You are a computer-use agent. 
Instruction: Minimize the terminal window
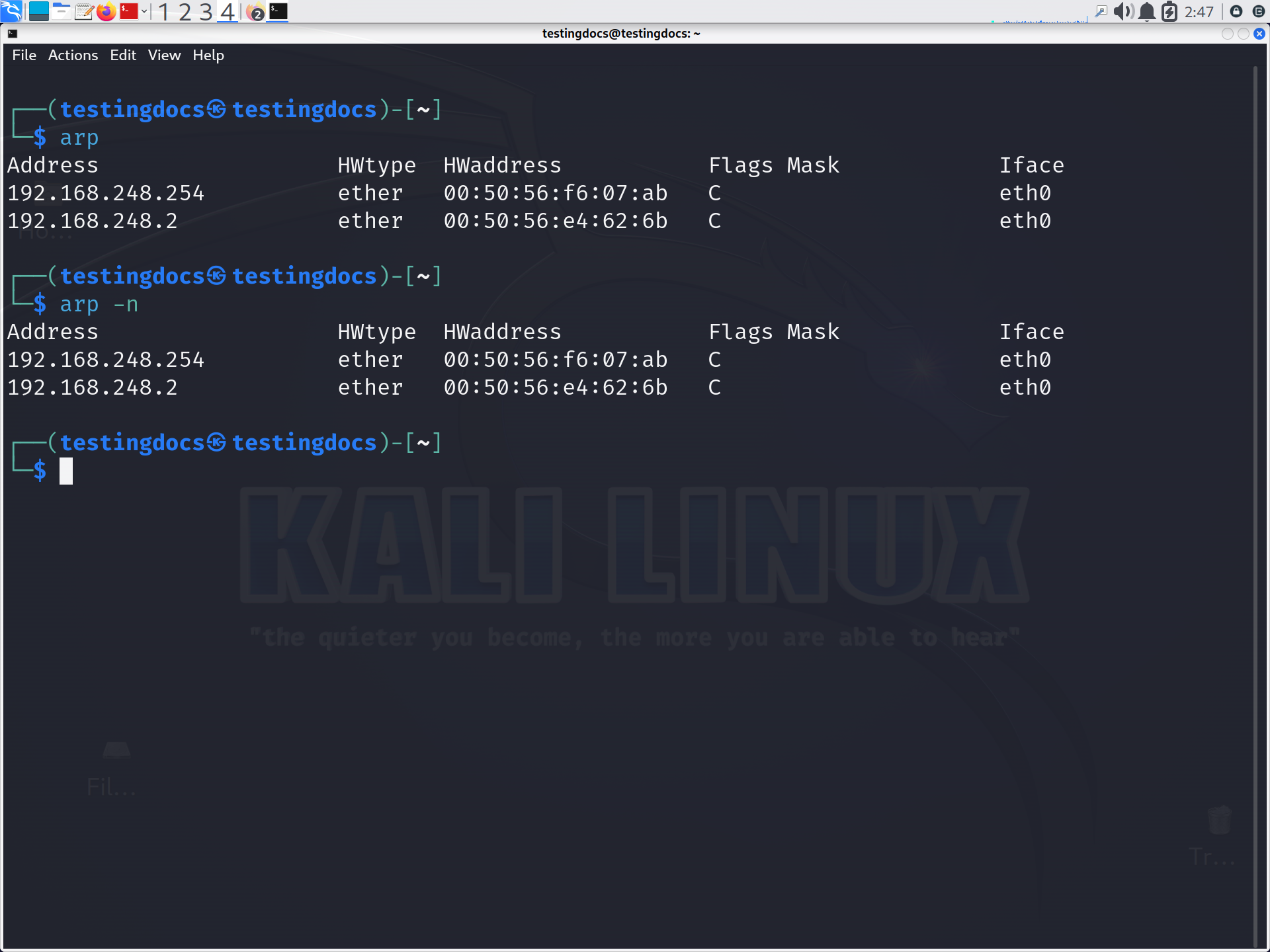[1228, 34]
